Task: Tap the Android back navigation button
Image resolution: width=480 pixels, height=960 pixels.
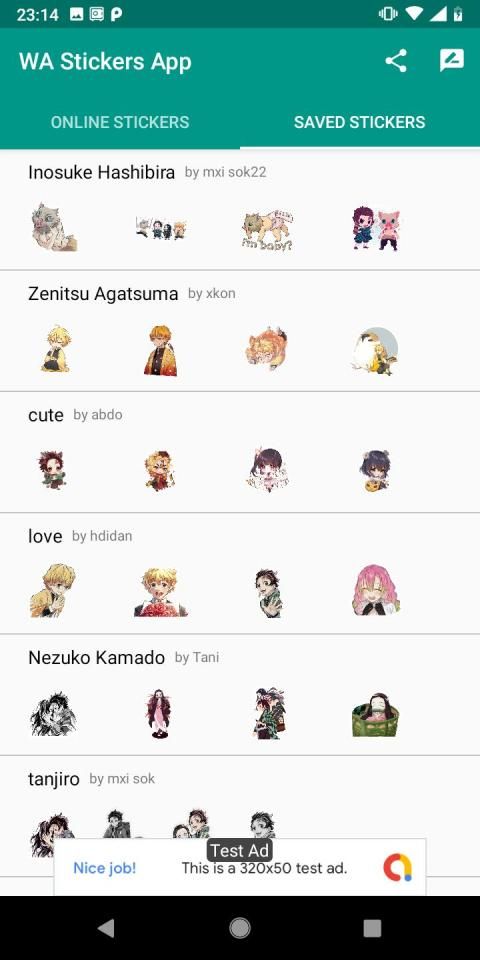Action: coord(107,928)
